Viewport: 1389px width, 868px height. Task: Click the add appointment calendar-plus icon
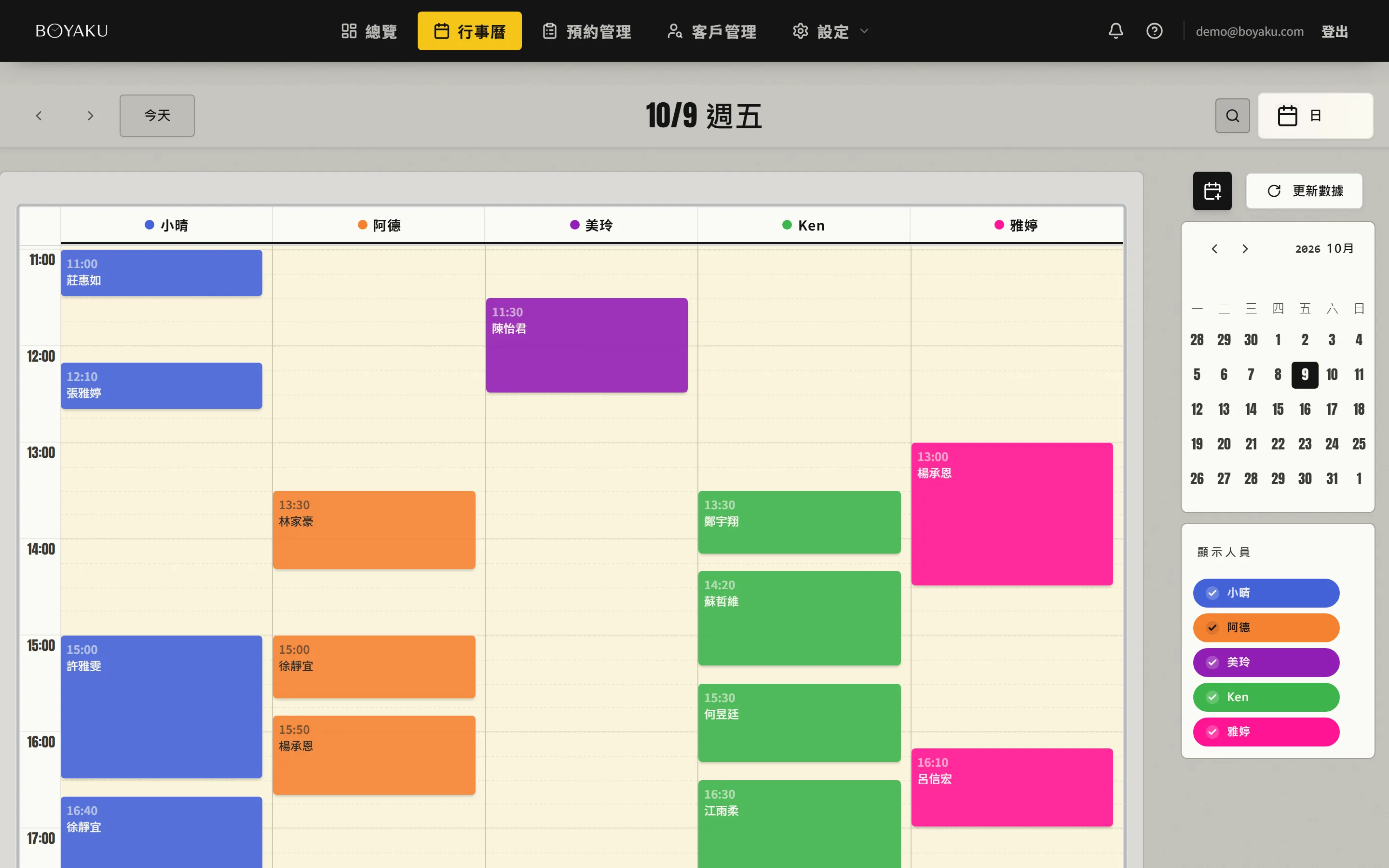coord(1212,190)
